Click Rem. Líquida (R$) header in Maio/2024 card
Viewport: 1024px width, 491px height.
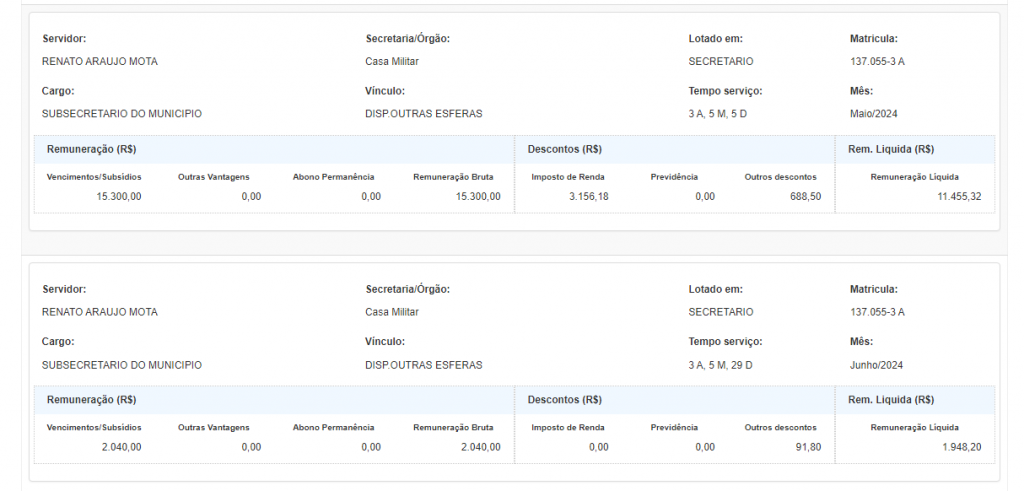click(x=890, y=149)
